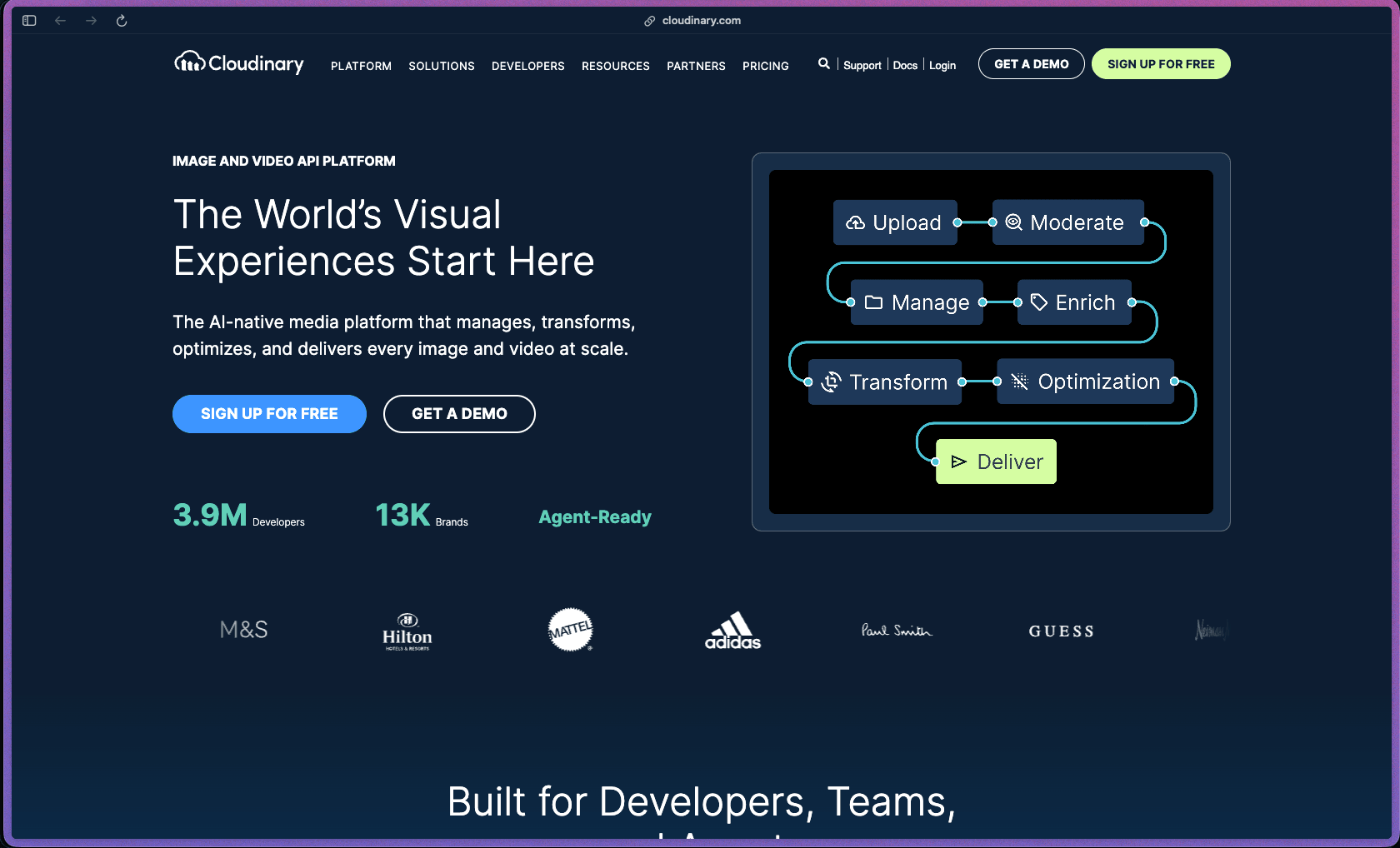Click the Optimization sparkle icon
This screenshot has width=1400, height=848.
[1019, 382]
